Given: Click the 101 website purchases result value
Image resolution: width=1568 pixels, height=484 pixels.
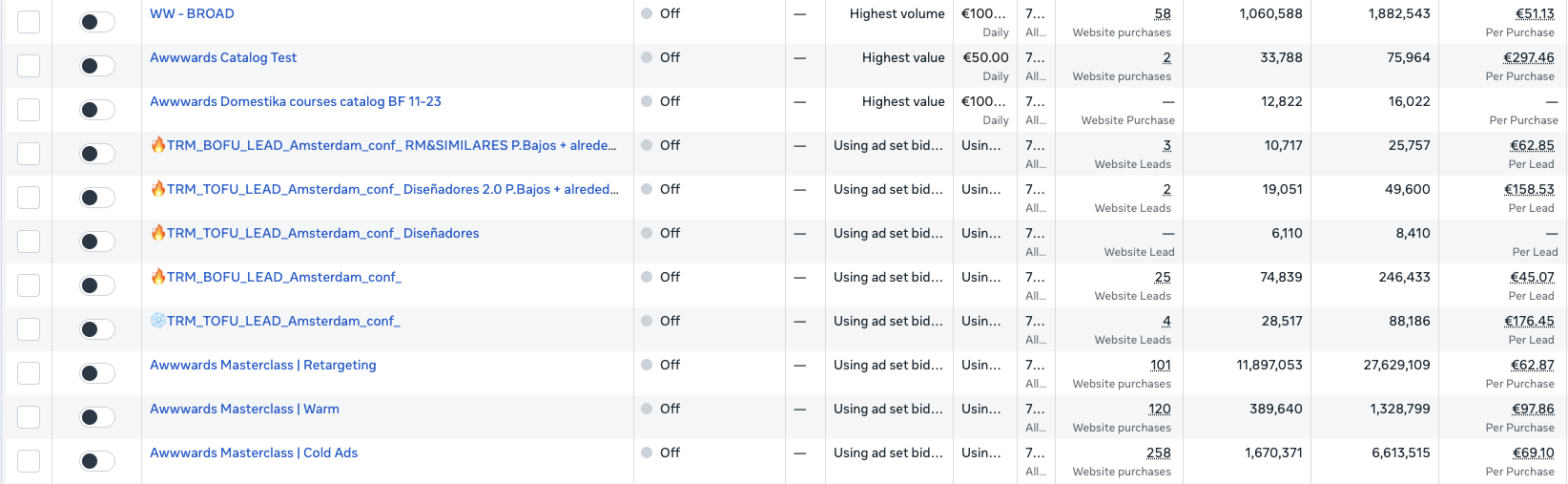Looking at the screenshot, I should click(x=1160, y=366).
